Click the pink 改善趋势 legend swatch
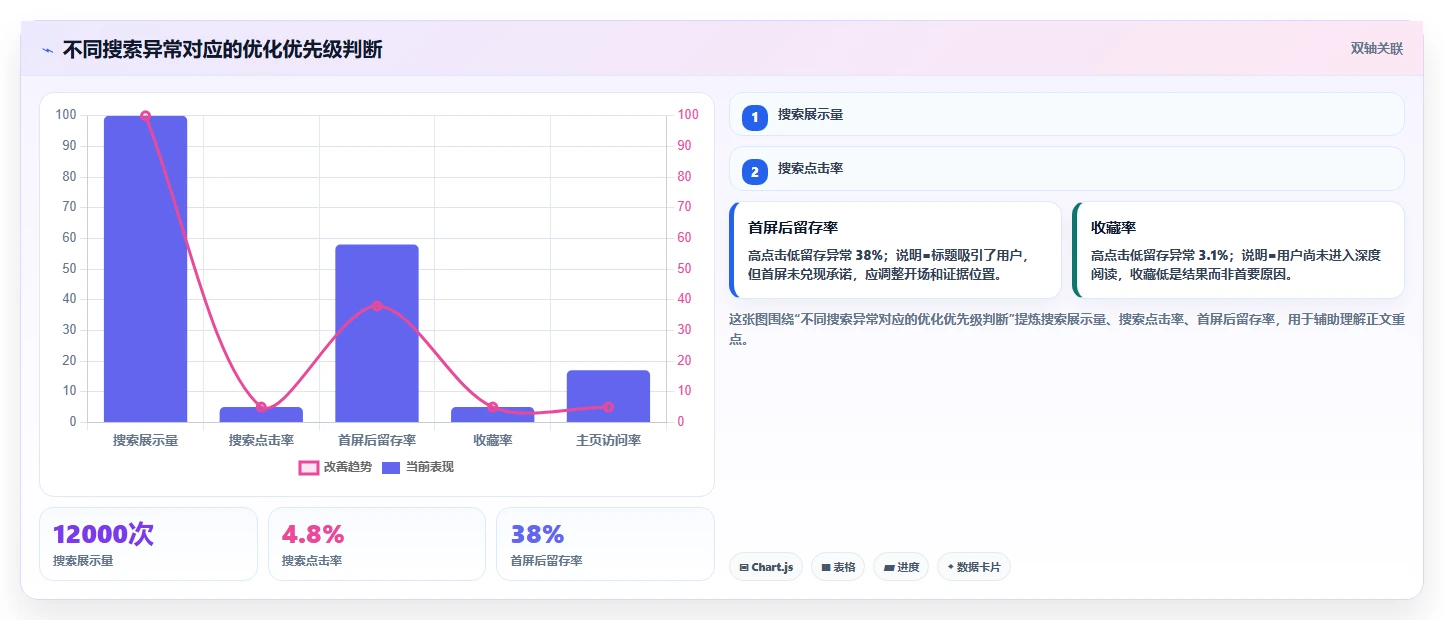The height and width of the screenshot is (620, 1444). click(x=309, y=467)
